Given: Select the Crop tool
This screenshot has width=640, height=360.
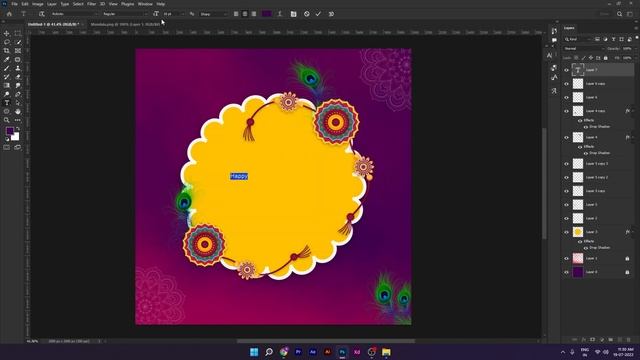Looking at the screenshot, I should coord(7,51).
